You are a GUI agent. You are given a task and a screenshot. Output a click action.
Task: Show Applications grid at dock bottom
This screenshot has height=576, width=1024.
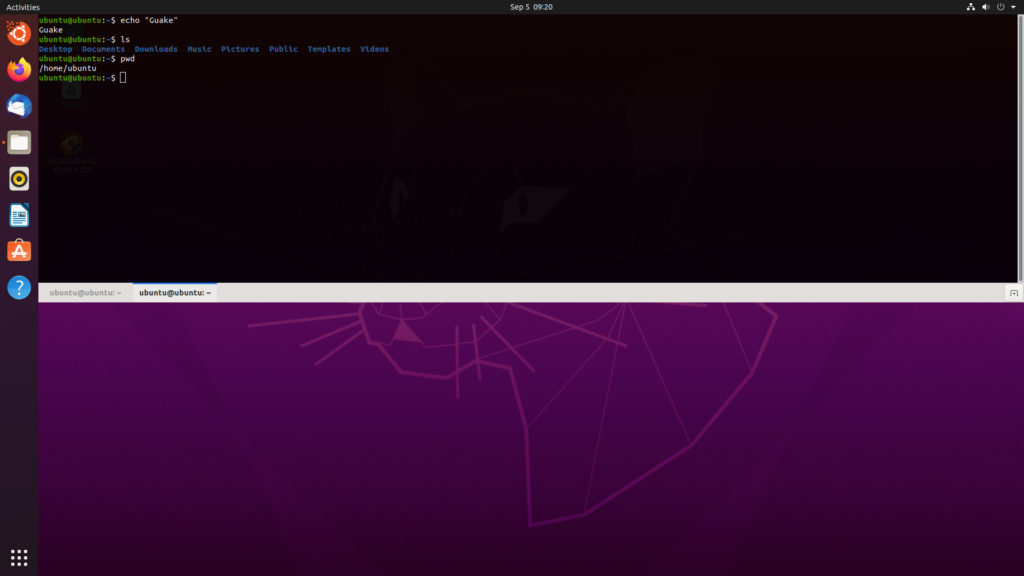19,557
